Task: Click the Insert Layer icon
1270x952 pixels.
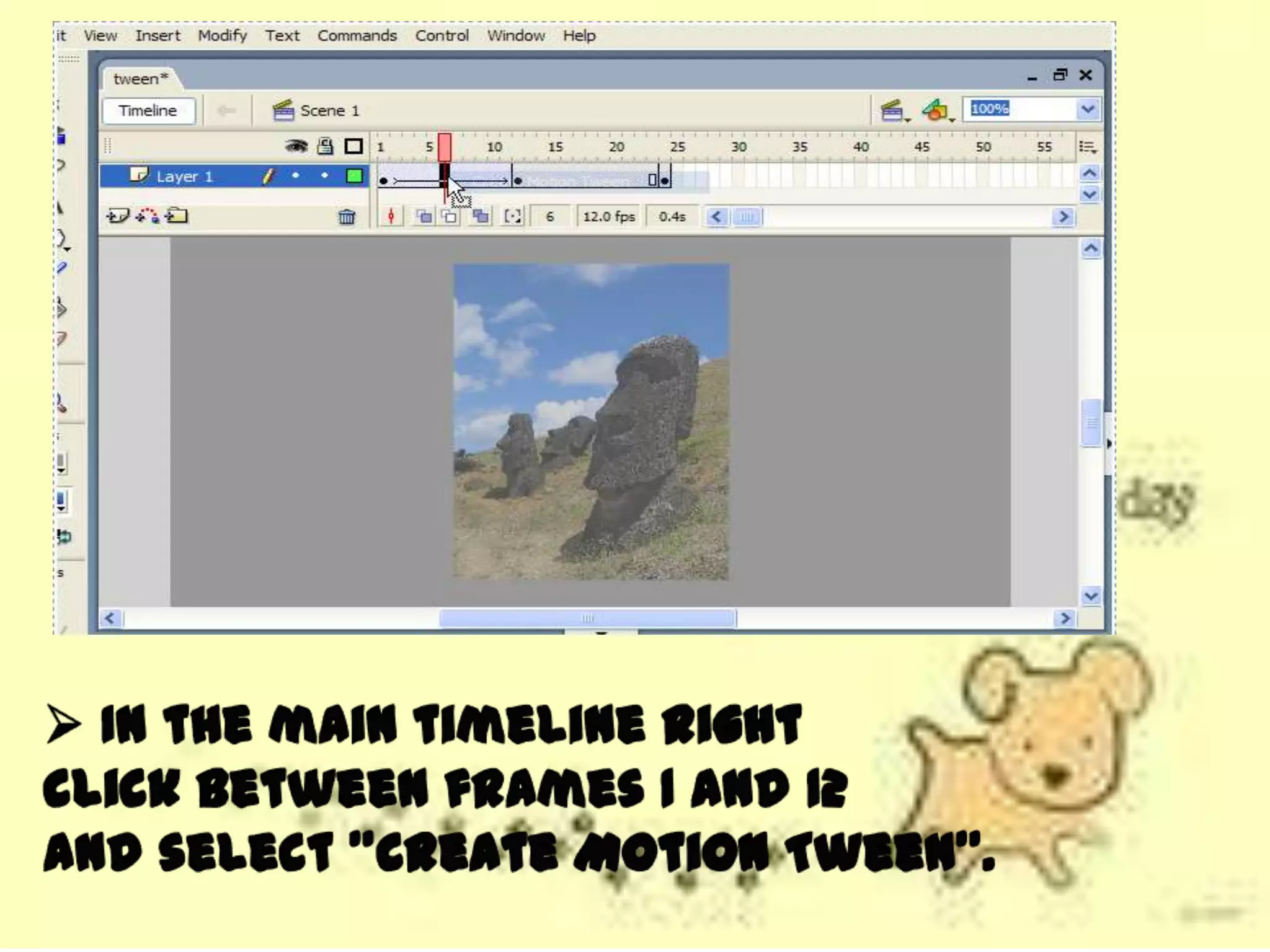Action: (x=117, y=216)
